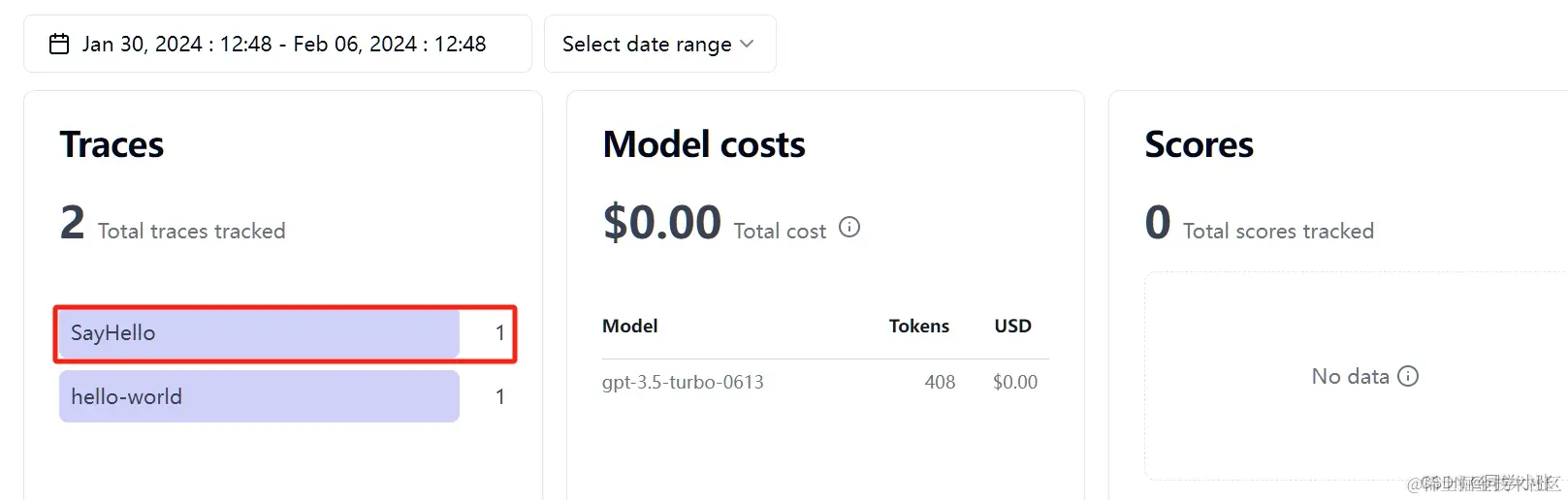Click the calendar icon in date picker
The width and height of the screenshot is (1568, 500).
59,44
